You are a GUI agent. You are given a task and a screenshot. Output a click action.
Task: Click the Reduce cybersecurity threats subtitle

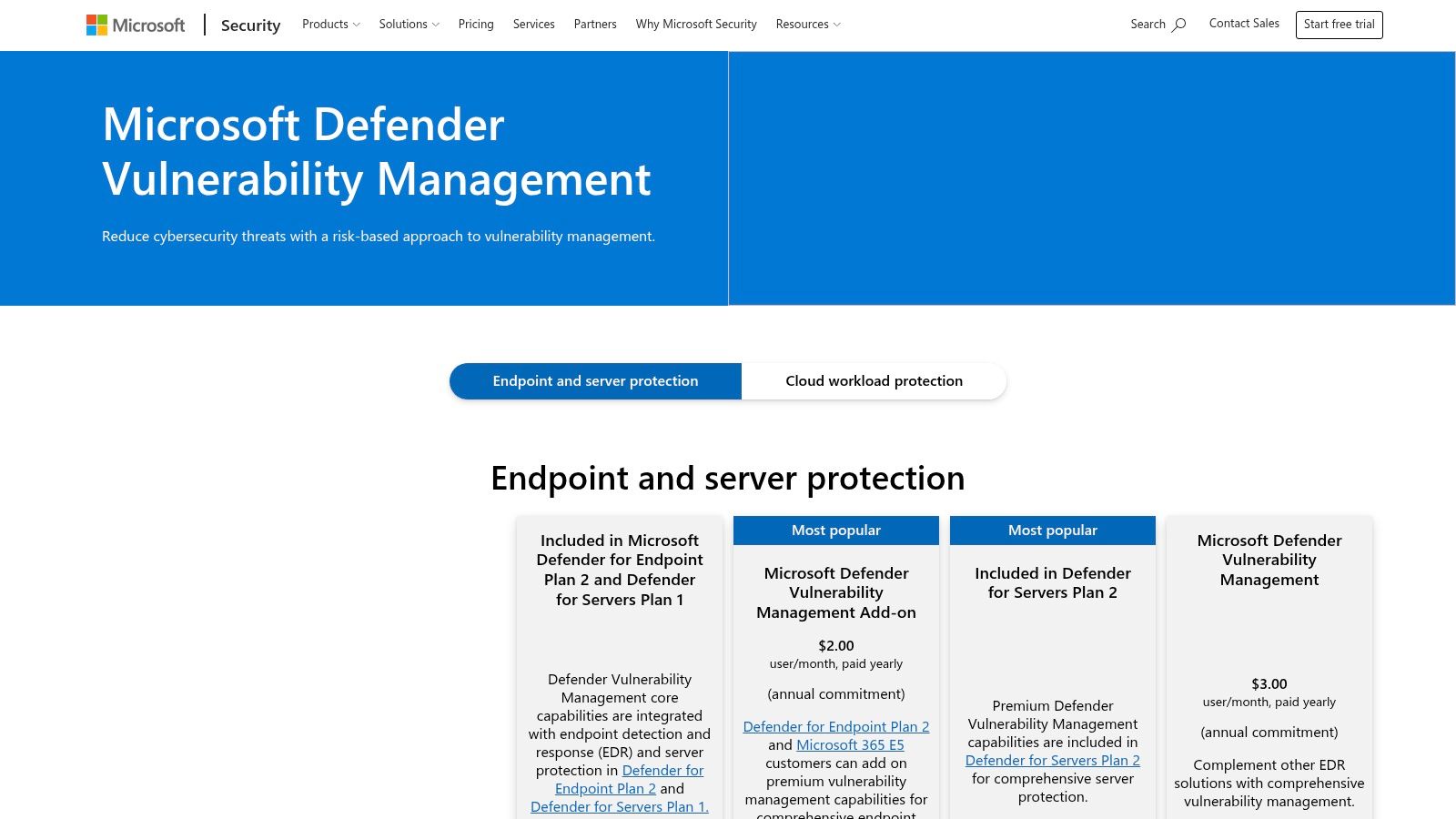click(379, 236)
